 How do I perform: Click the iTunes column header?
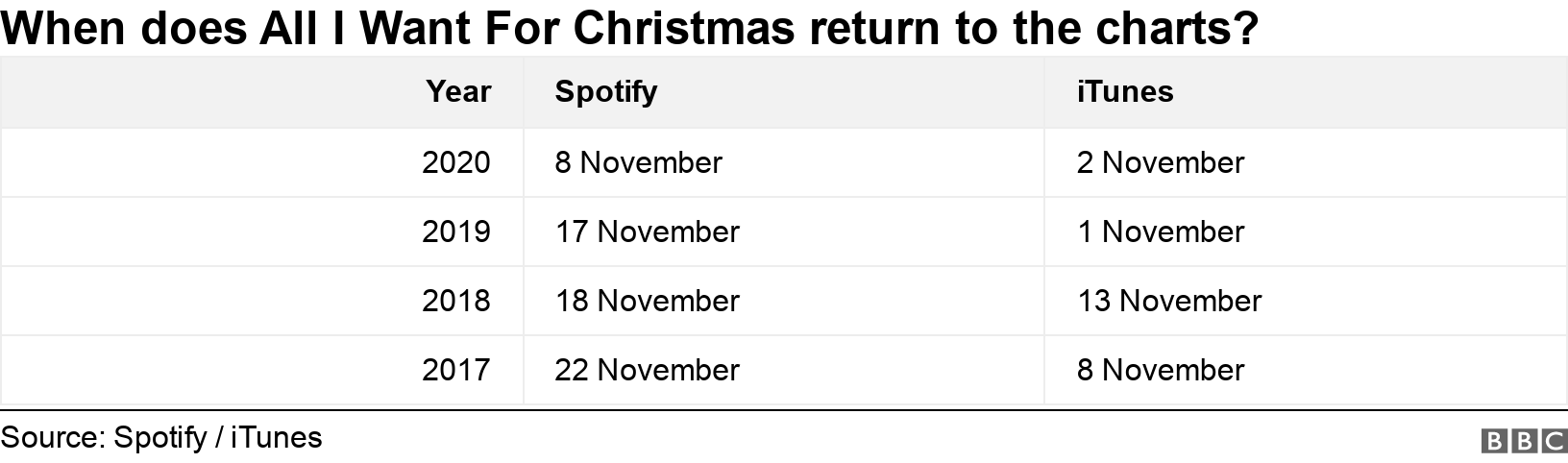click(1125, 91)
